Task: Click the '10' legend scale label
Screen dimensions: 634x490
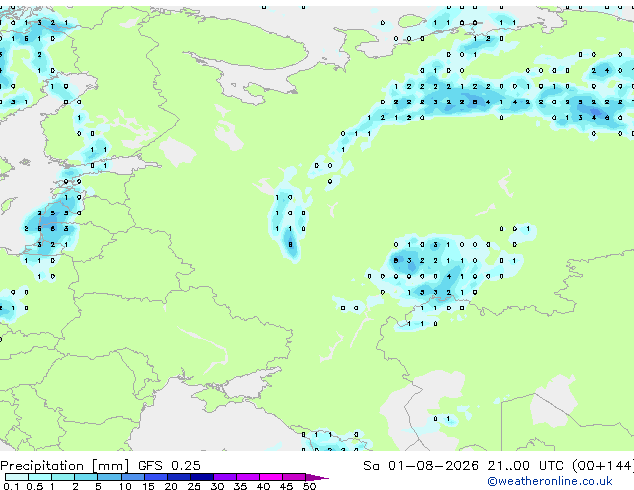Action: [125, 486]
